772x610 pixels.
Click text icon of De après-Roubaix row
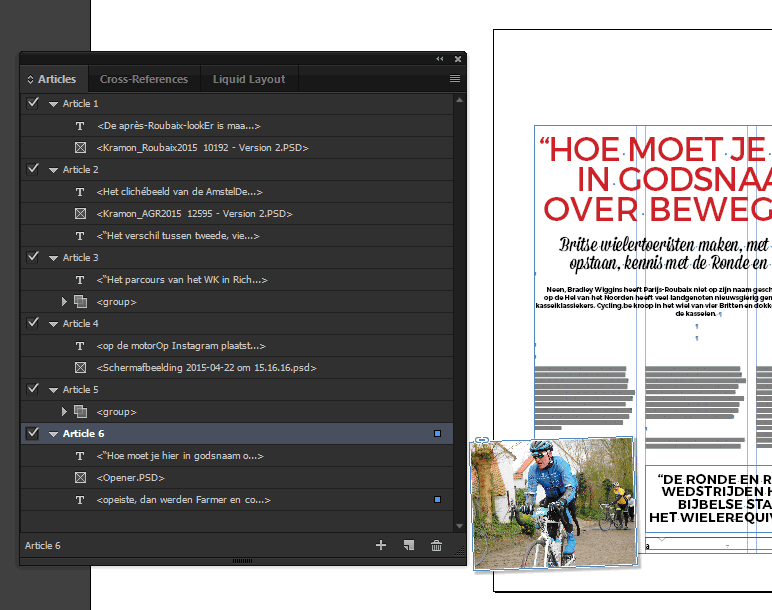point(80,126)
